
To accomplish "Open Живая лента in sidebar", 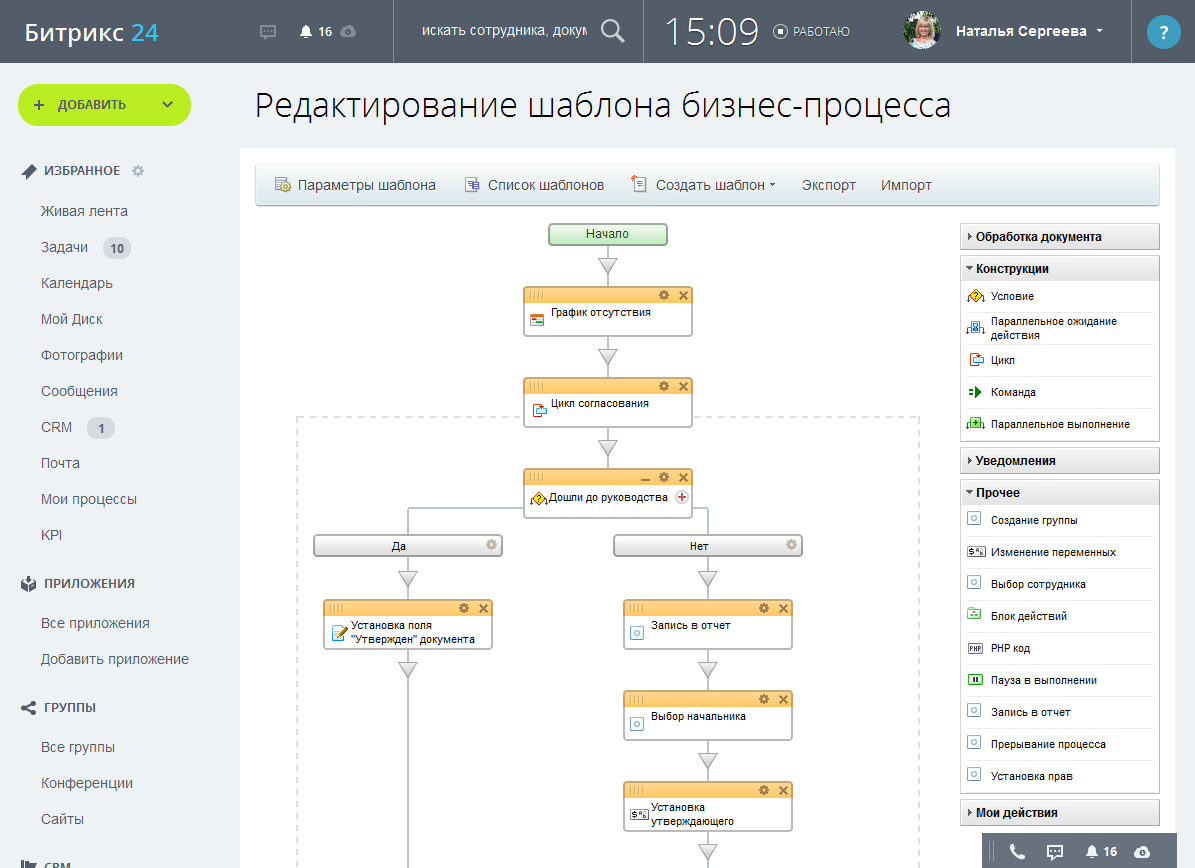I will tap(84, 211).
